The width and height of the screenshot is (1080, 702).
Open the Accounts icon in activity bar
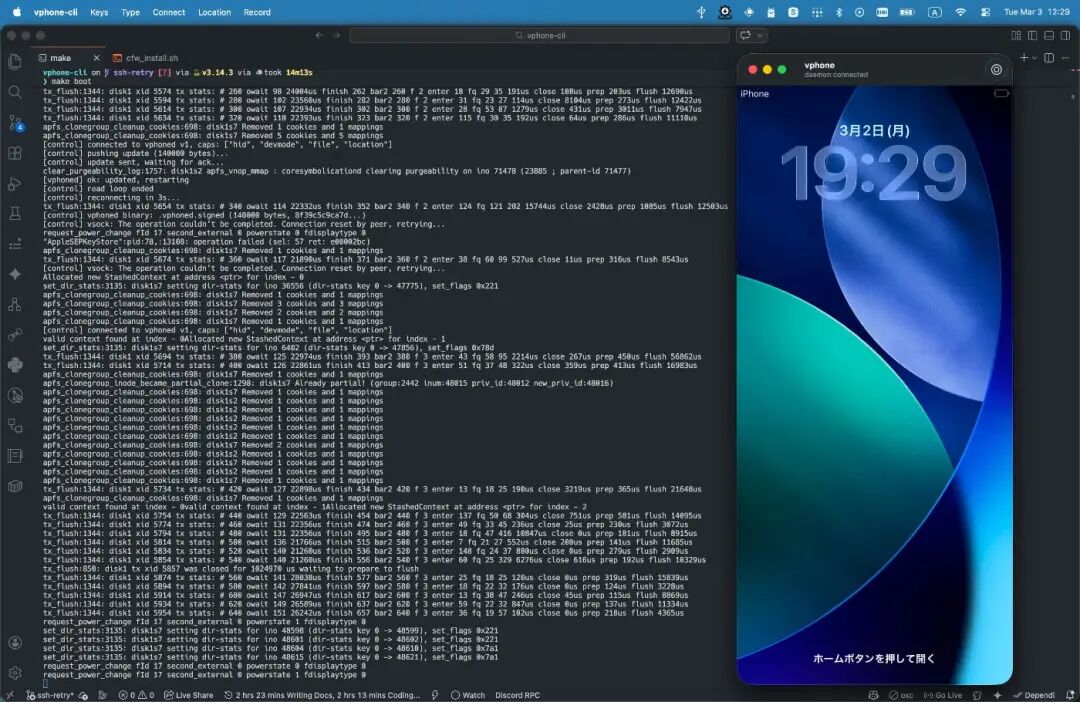click(14, 642)
